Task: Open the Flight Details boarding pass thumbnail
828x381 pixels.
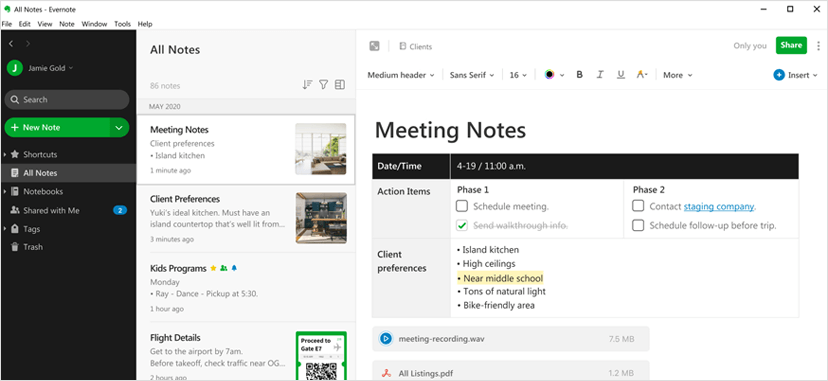Action: (321, 356)
